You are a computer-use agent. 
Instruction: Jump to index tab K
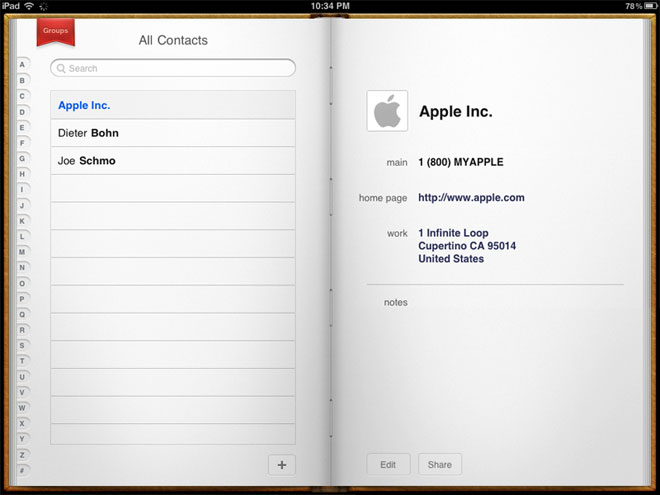(22, 221)
